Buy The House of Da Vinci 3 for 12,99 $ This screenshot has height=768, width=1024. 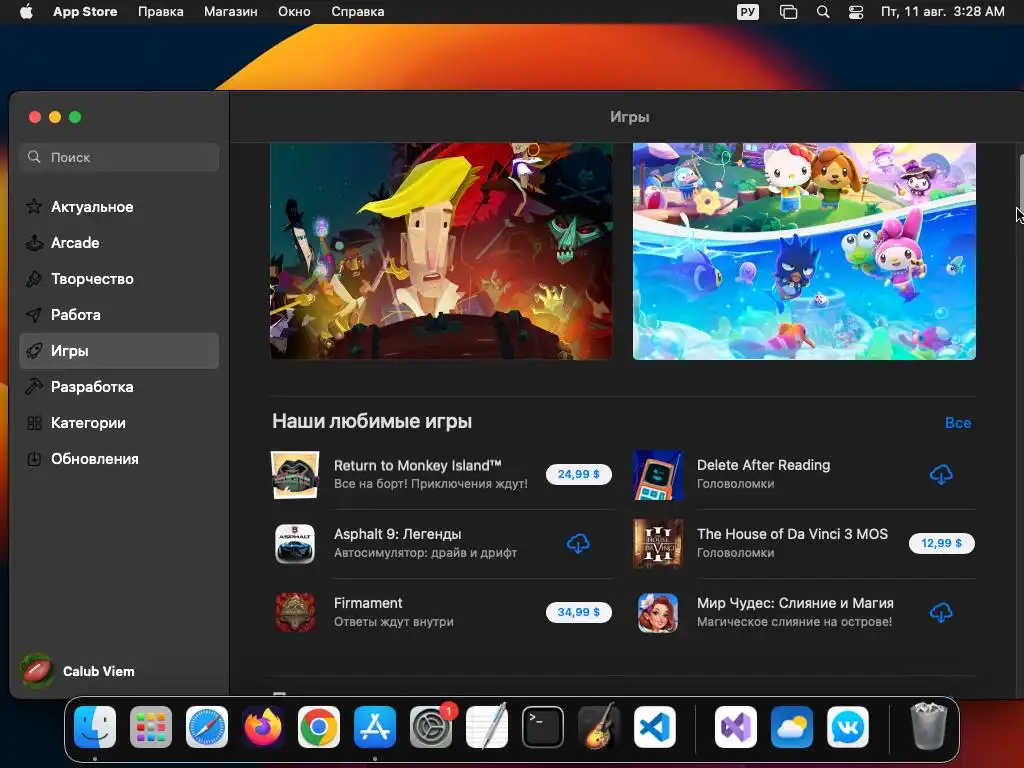(x=942, y=543)
